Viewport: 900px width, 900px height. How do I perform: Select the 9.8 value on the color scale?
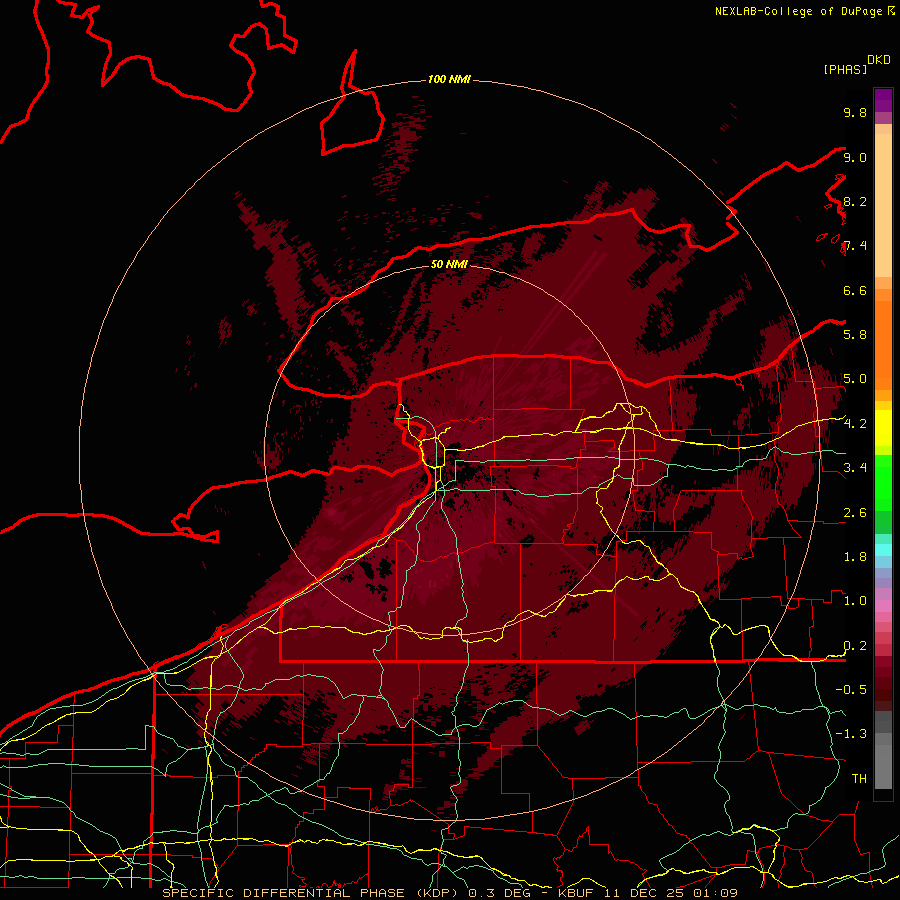point(855,112)
